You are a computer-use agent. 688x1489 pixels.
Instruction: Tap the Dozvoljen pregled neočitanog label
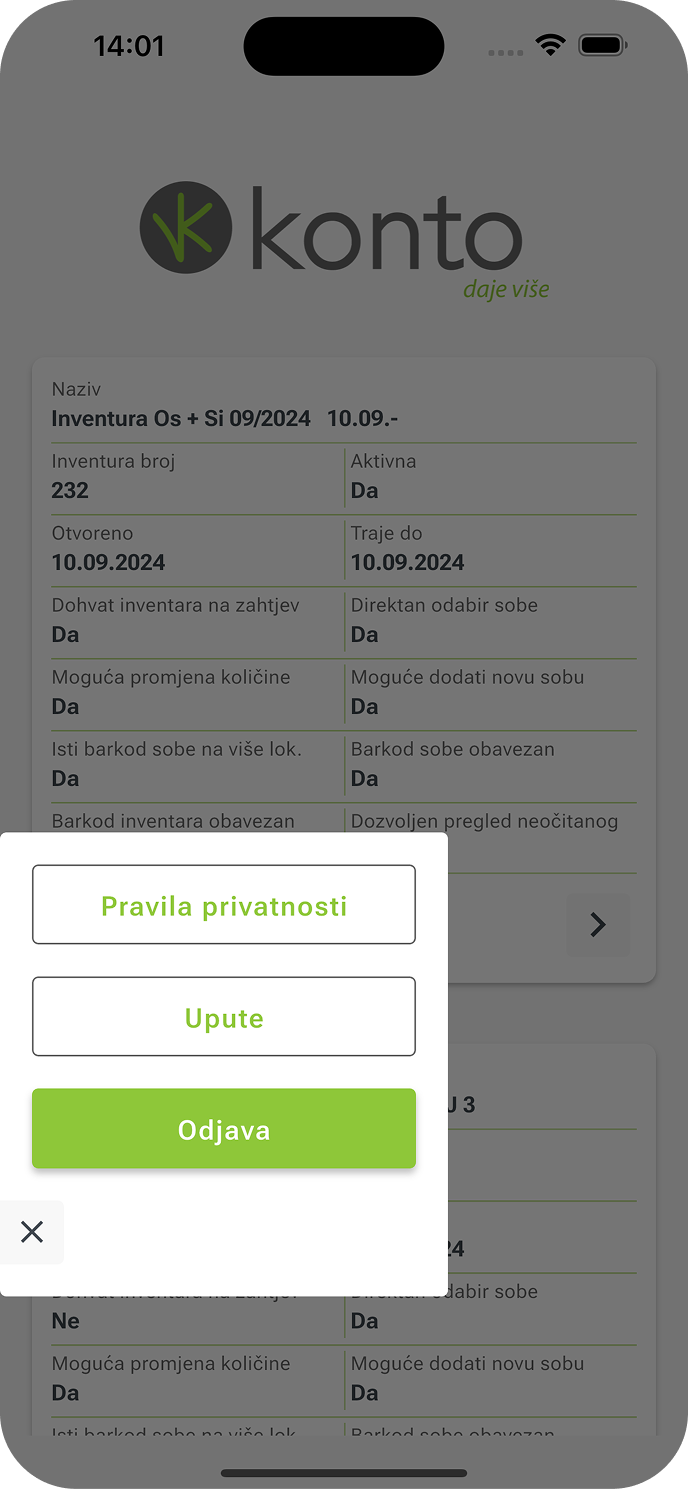coord(484,821)
